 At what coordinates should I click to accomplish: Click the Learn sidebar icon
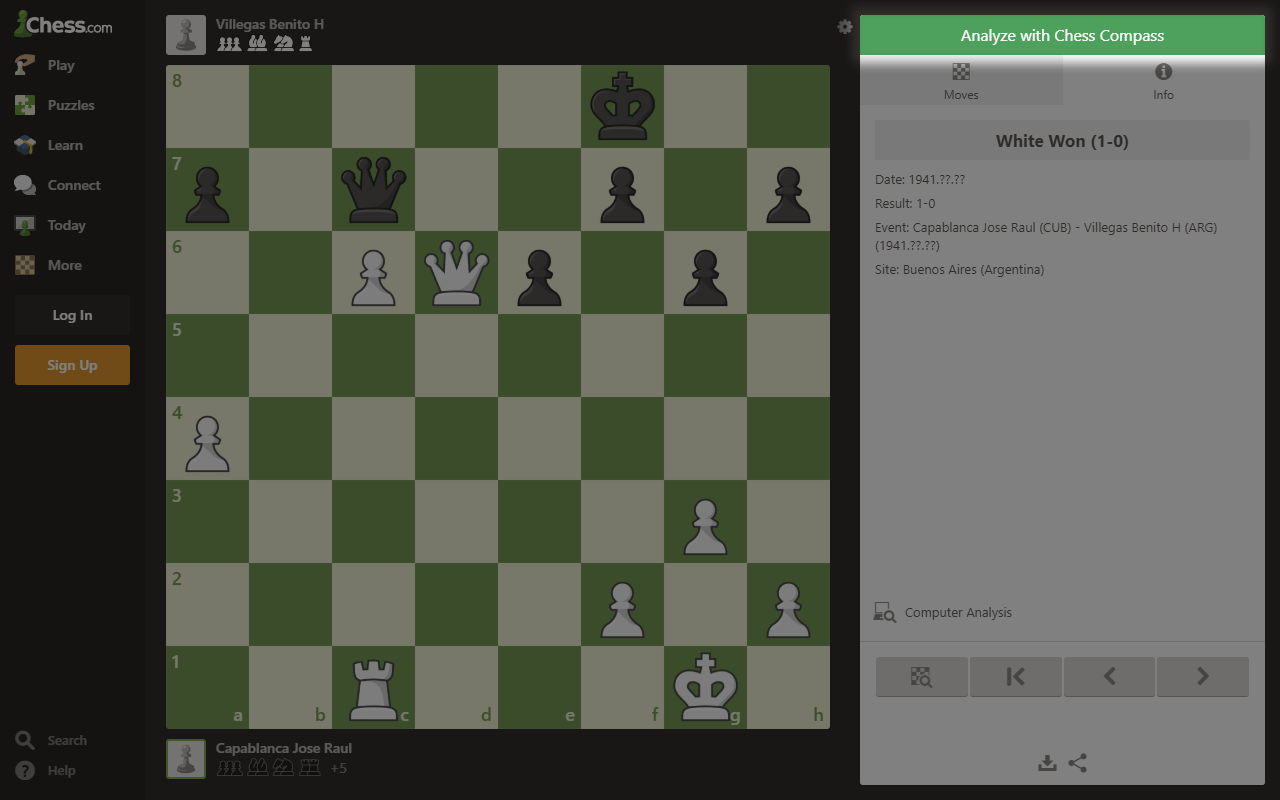(x=25, y=145)
